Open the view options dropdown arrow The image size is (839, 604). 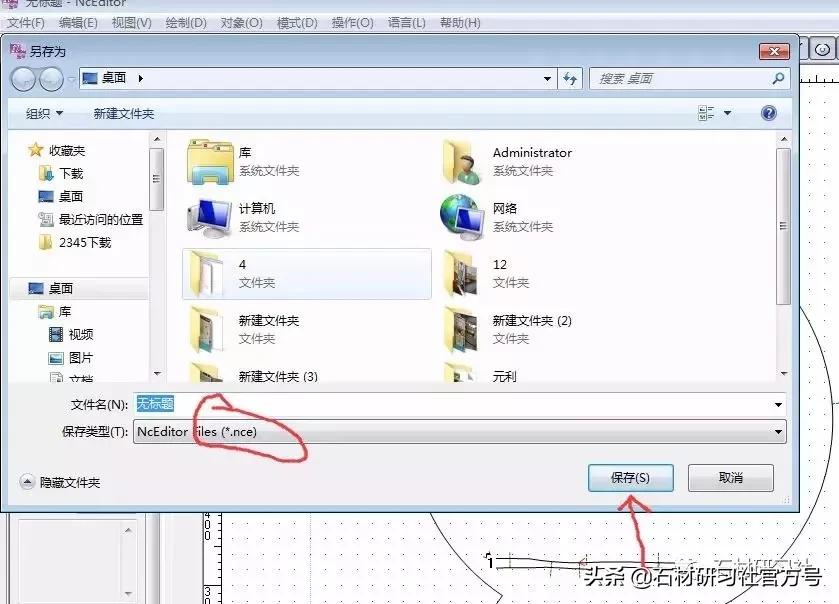[x=728, y=113]
